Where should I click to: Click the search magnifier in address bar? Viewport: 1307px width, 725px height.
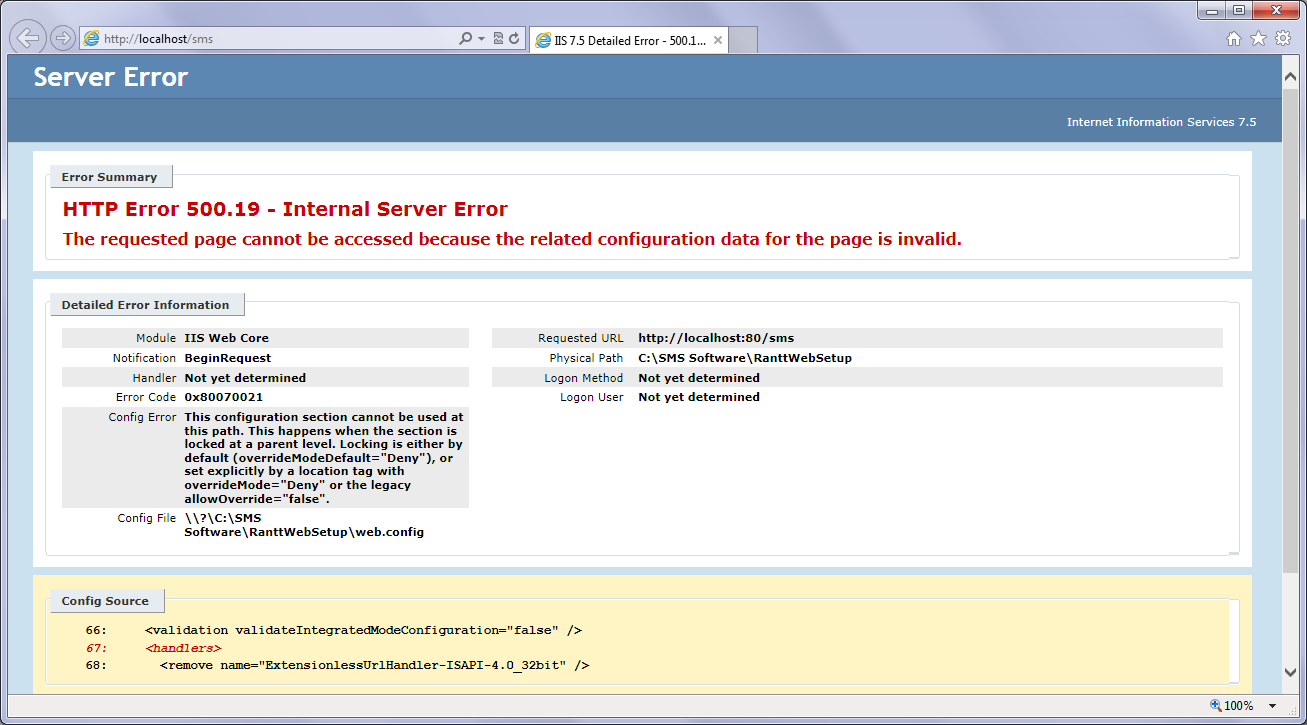coord(465,39)
